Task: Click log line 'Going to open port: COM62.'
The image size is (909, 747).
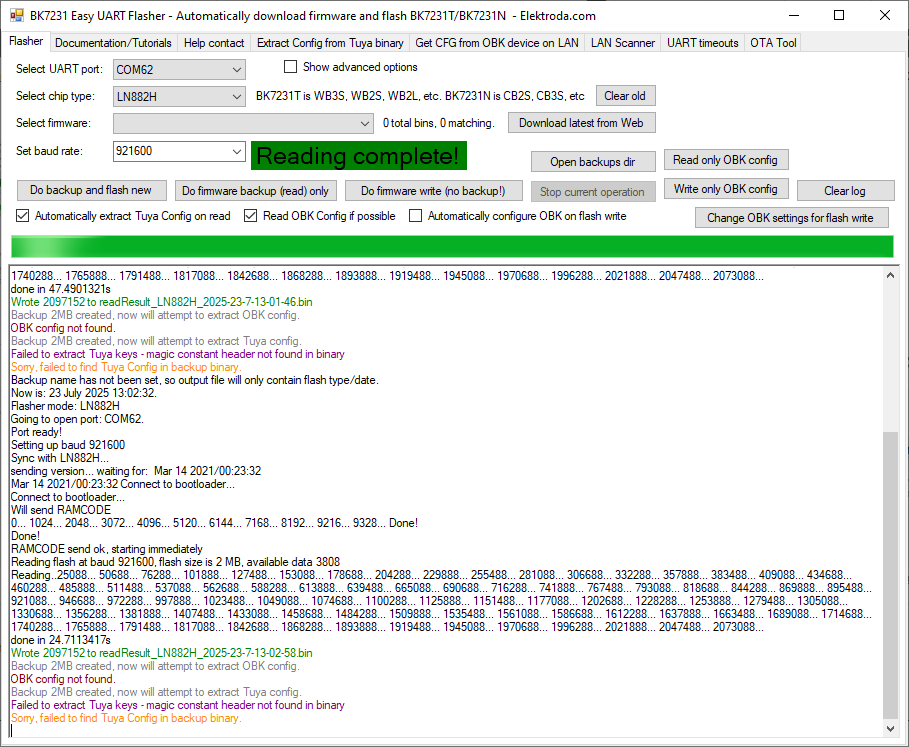Action: (77, 419)
